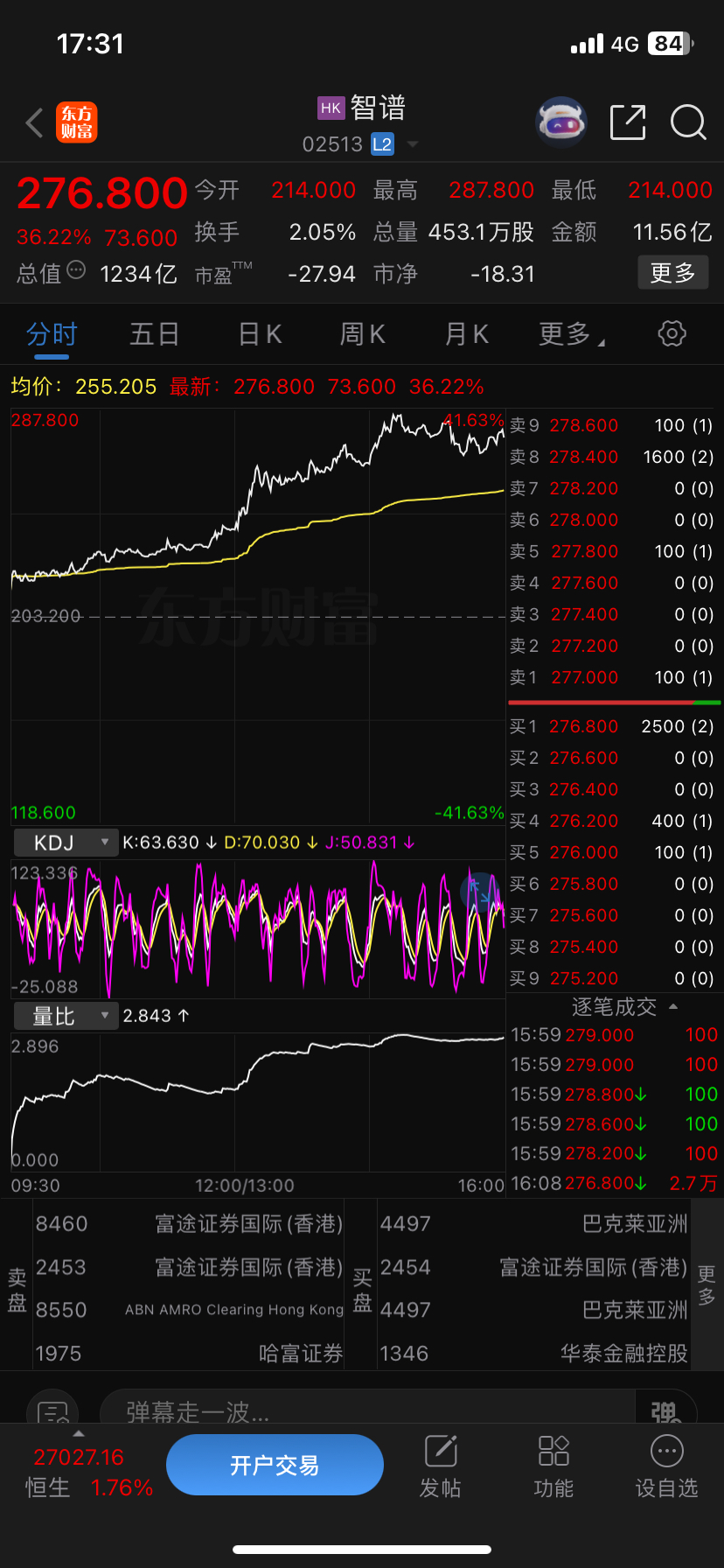
Task: Tap buy broker 2454 富途证券国际(香港)
Action: tap(533, 1267)
